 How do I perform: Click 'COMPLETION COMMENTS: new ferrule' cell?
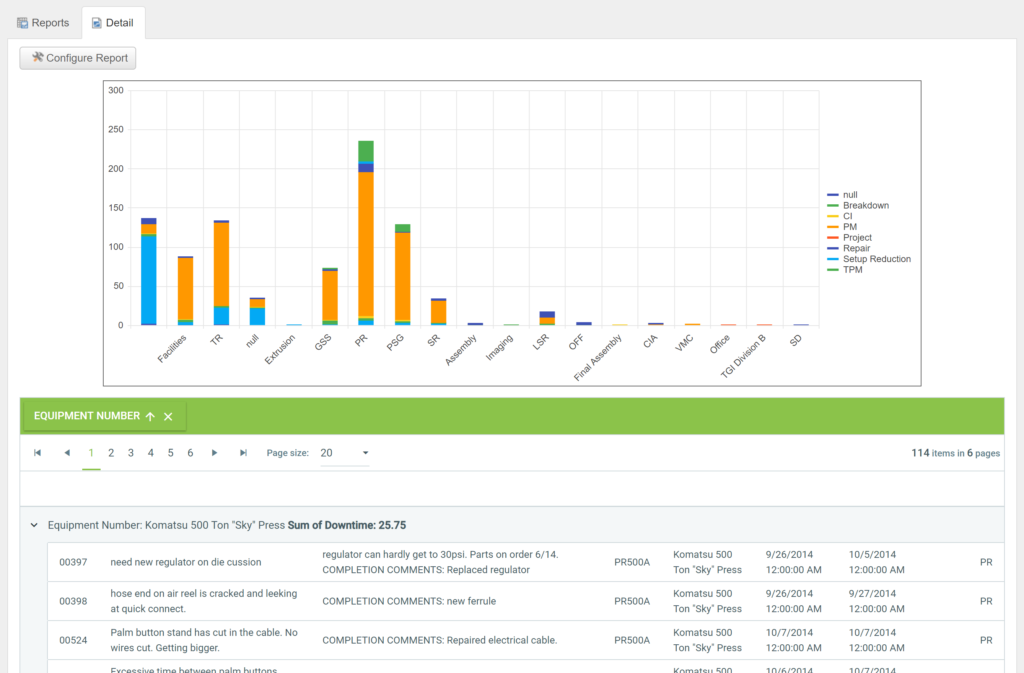(409, 601)
